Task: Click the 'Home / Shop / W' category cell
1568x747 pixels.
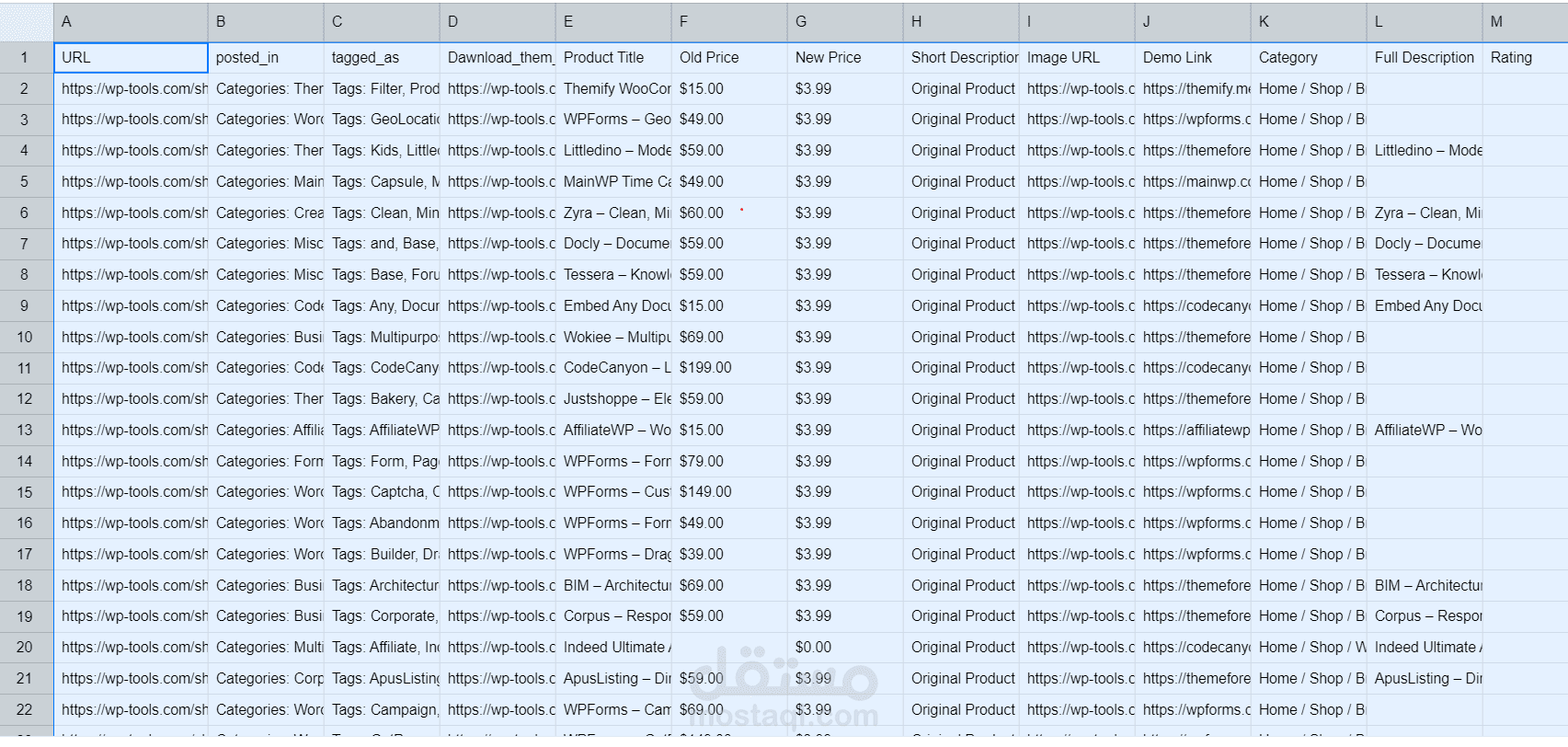Action: tap(1309, 648)
